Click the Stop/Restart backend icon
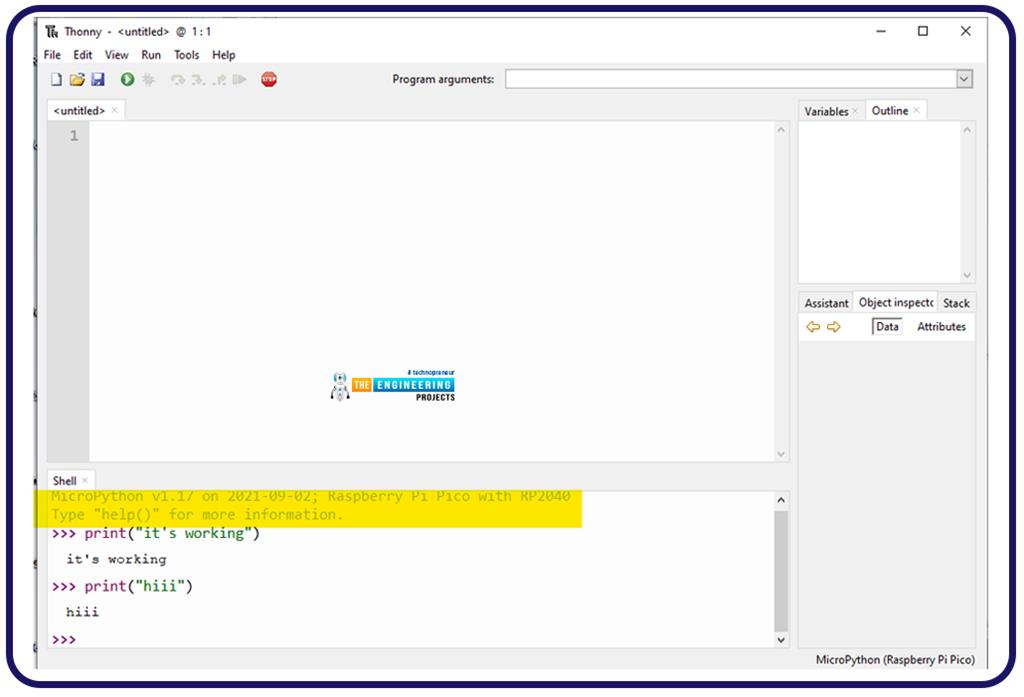The height and width of the screenshot is (697, 1024). click(x=268, y=79)
